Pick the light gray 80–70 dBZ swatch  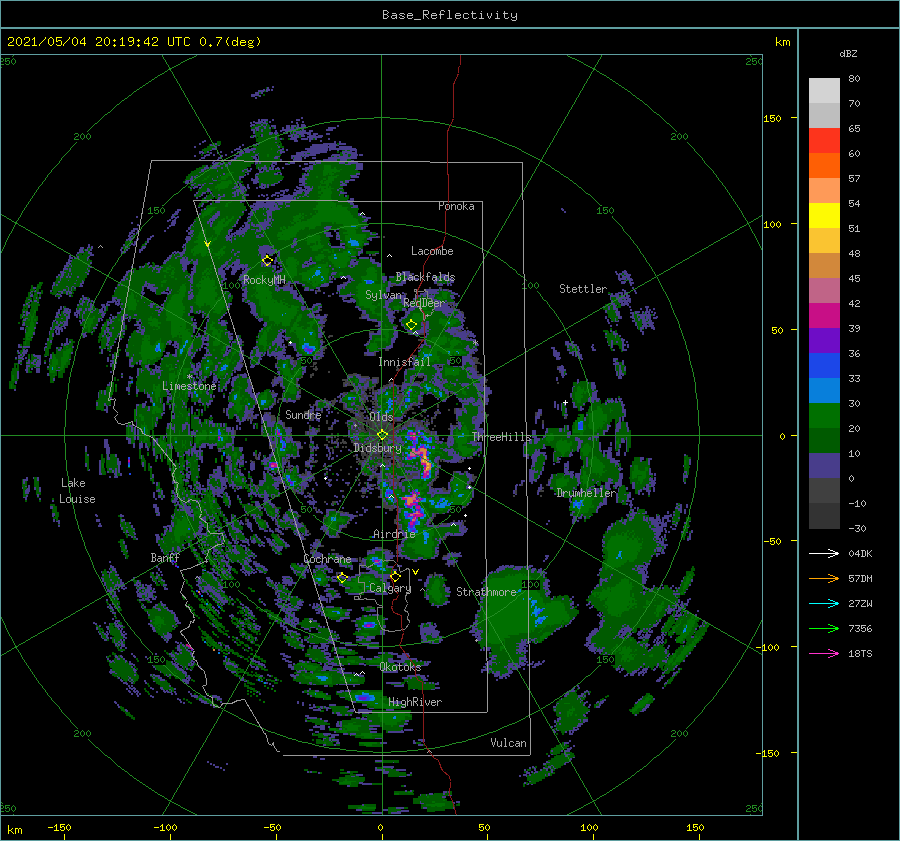(x=824, y=91)
